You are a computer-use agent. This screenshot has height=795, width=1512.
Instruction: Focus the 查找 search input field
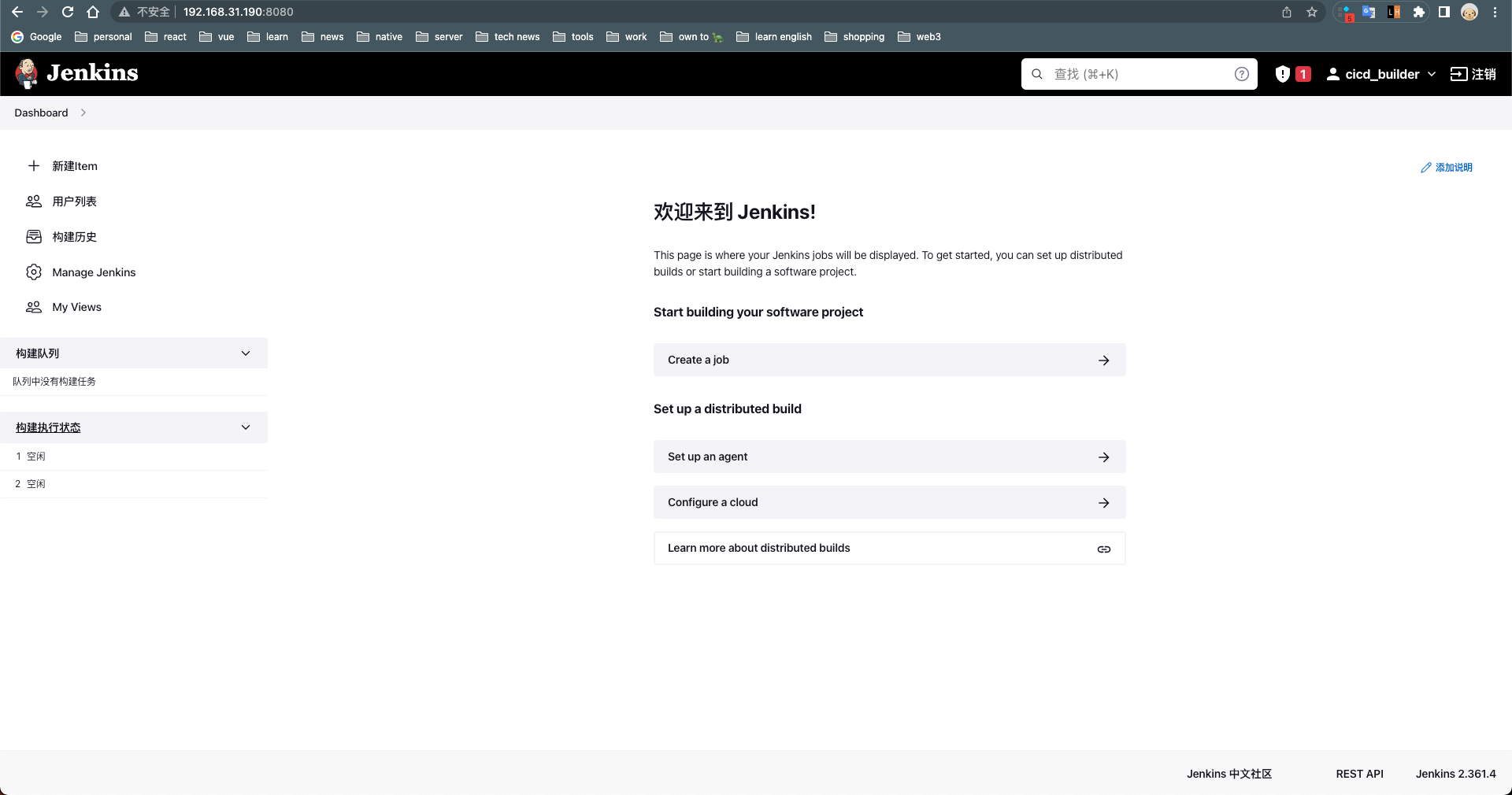point(1139,74)
